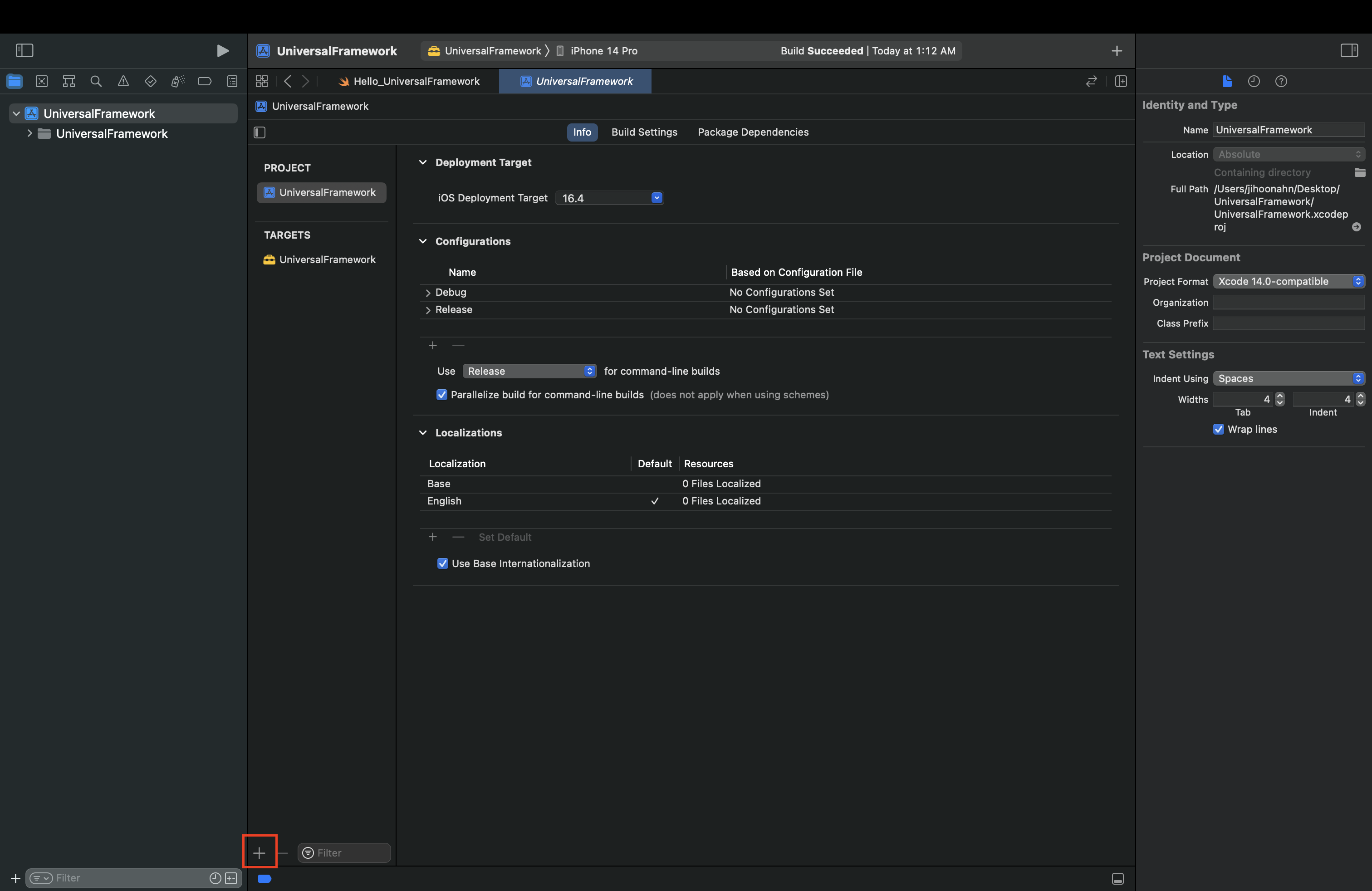The height and width of the screenshot is (891, 1372).
Task: Expand the UniversalFramework folder in navigator
Action: 29,134
